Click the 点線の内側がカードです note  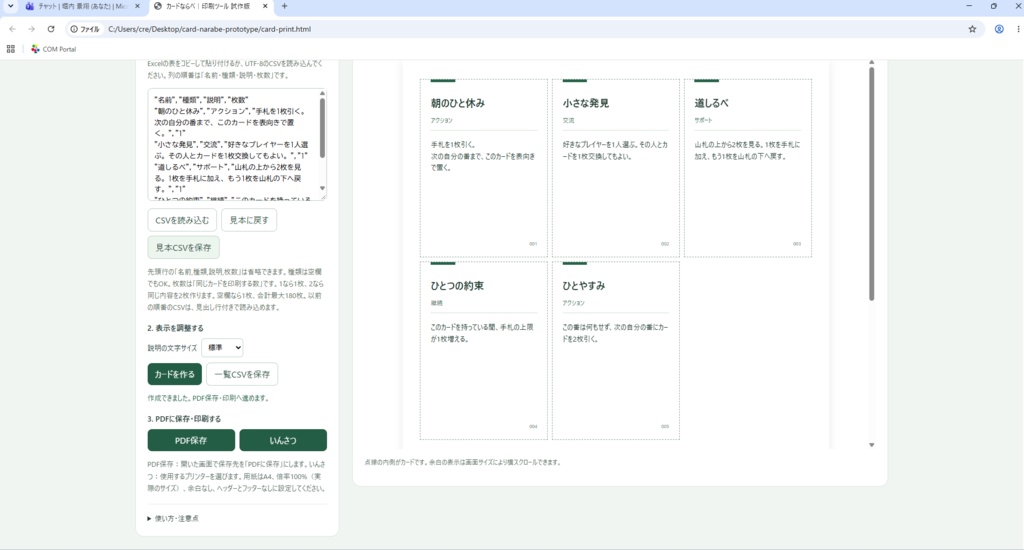coord(462,462)
